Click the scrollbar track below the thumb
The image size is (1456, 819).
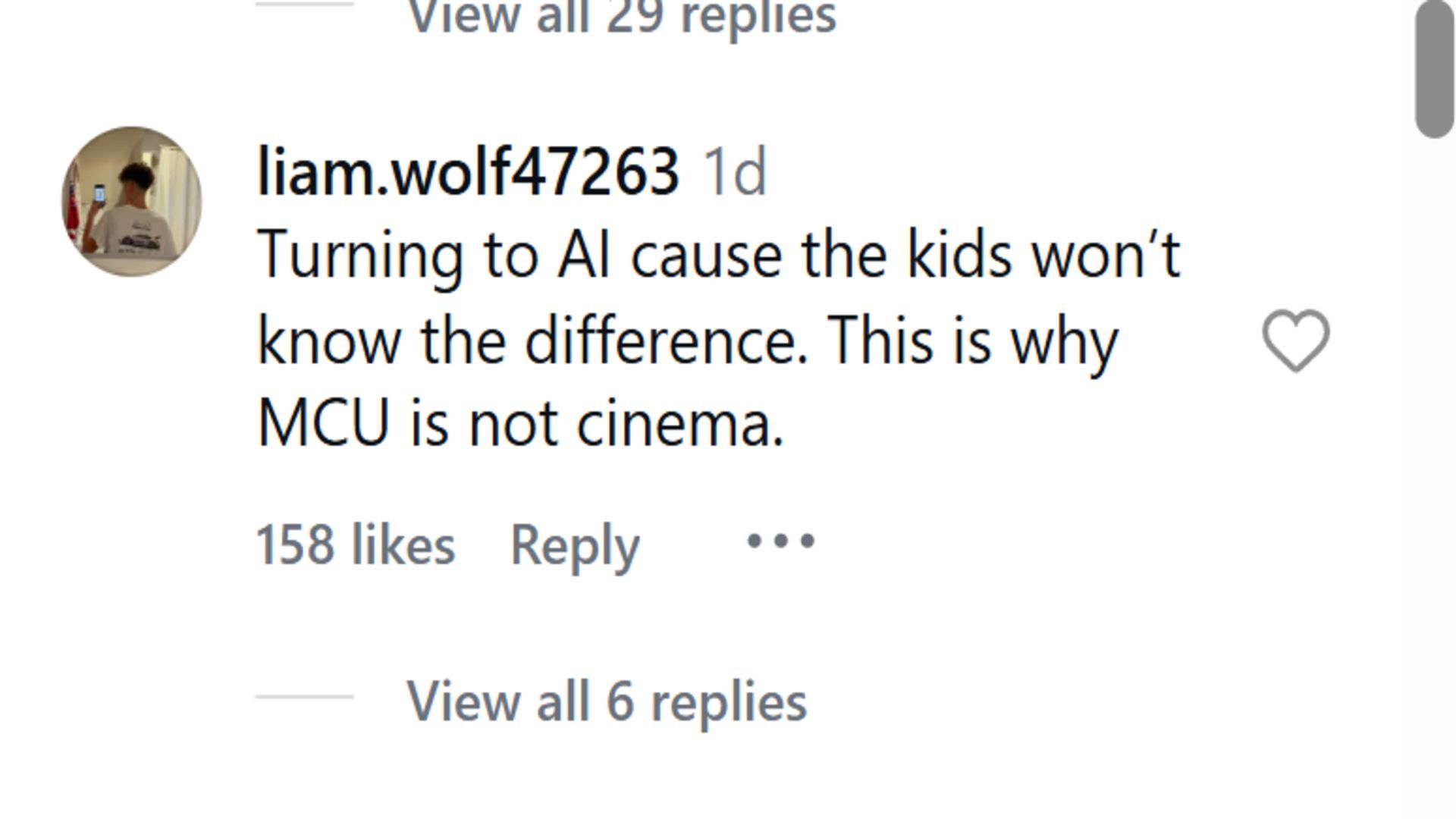(x=1434, y=478)
